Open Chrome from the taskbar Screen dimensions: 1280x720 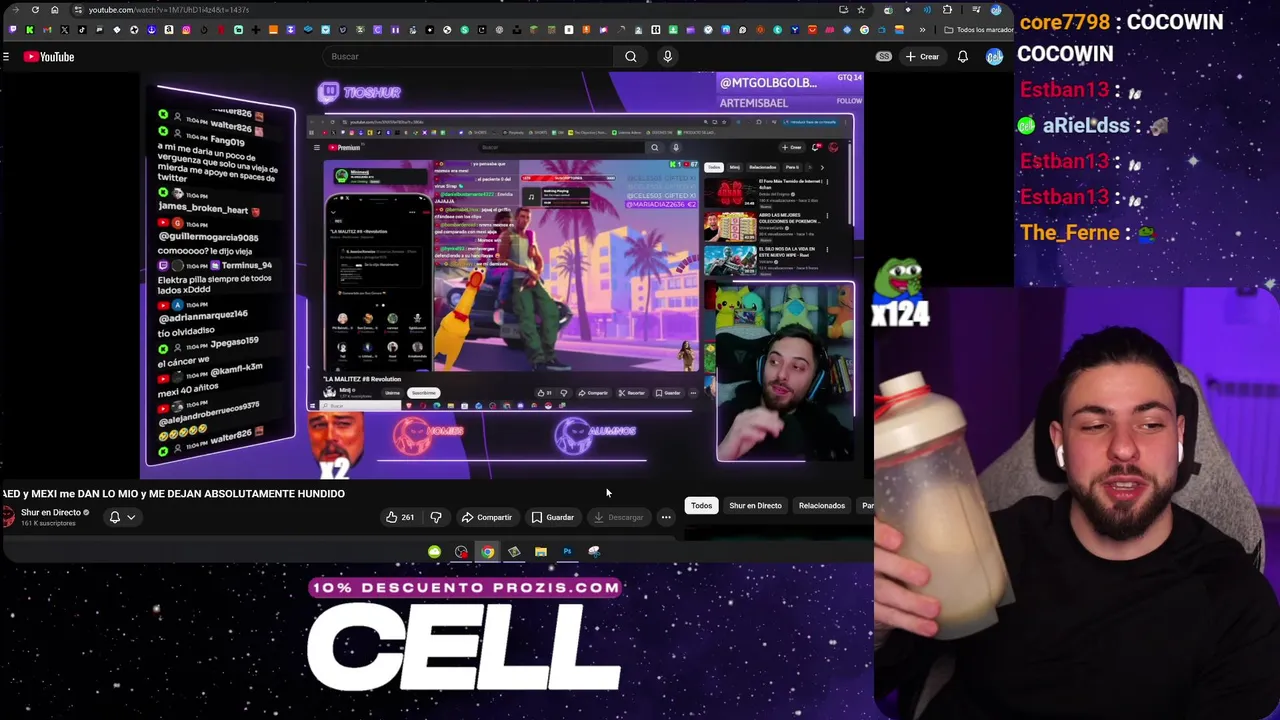coord(487,552)
